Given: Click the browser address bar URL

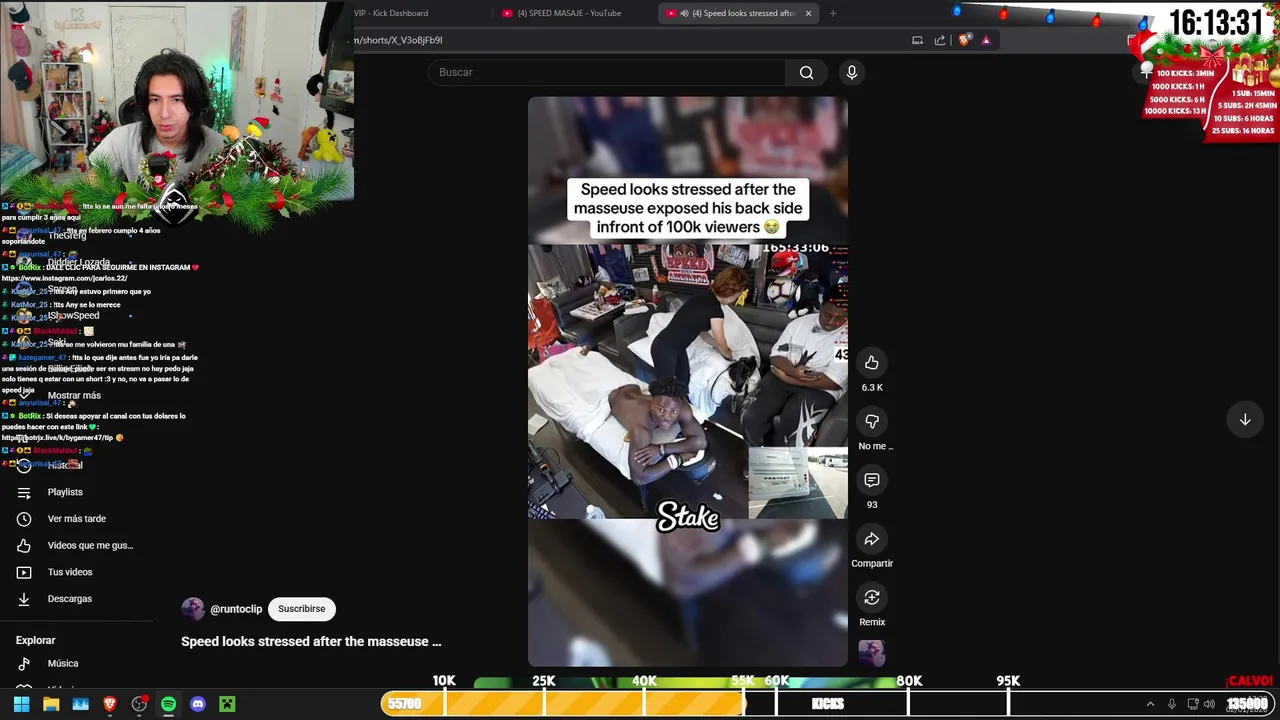Looking at the screenshot, I should tap(399, 40).
